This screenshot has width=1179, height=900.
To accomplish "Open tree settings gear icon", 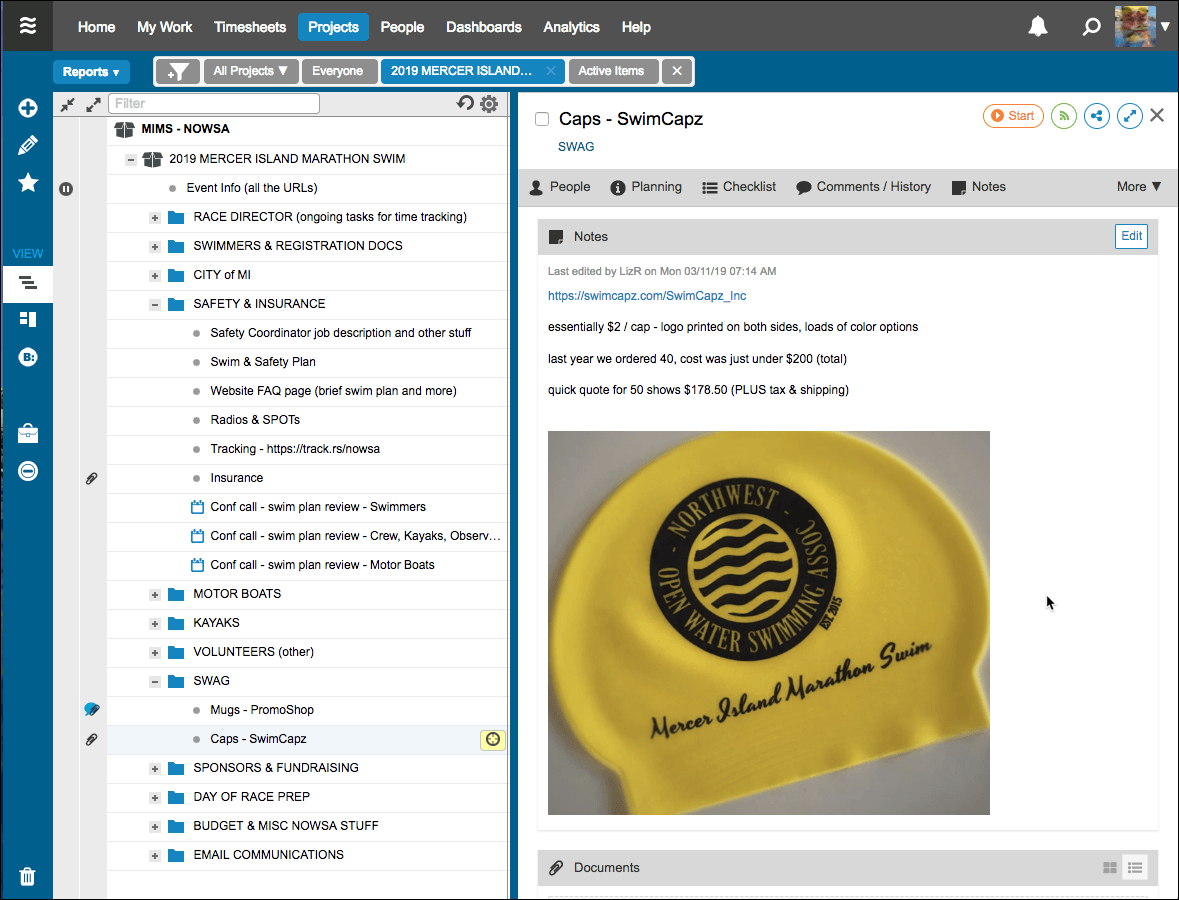I will tap(489, 104).
